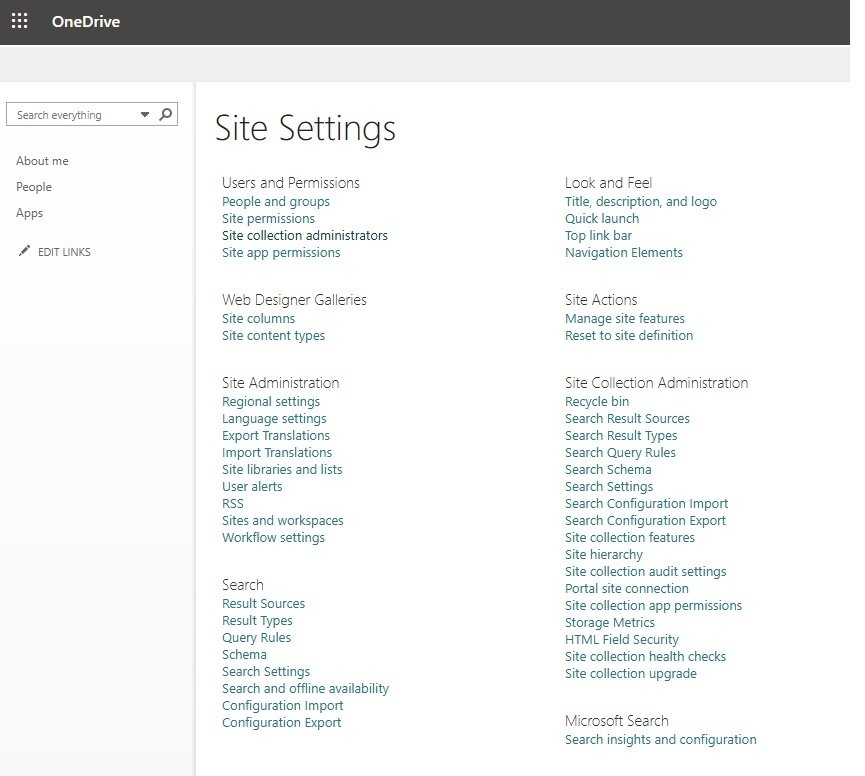Image resolution: width=865 pixels, height=776 pixels.
Task: Click the search magnifier icon
Action: (x=165, y=114)
